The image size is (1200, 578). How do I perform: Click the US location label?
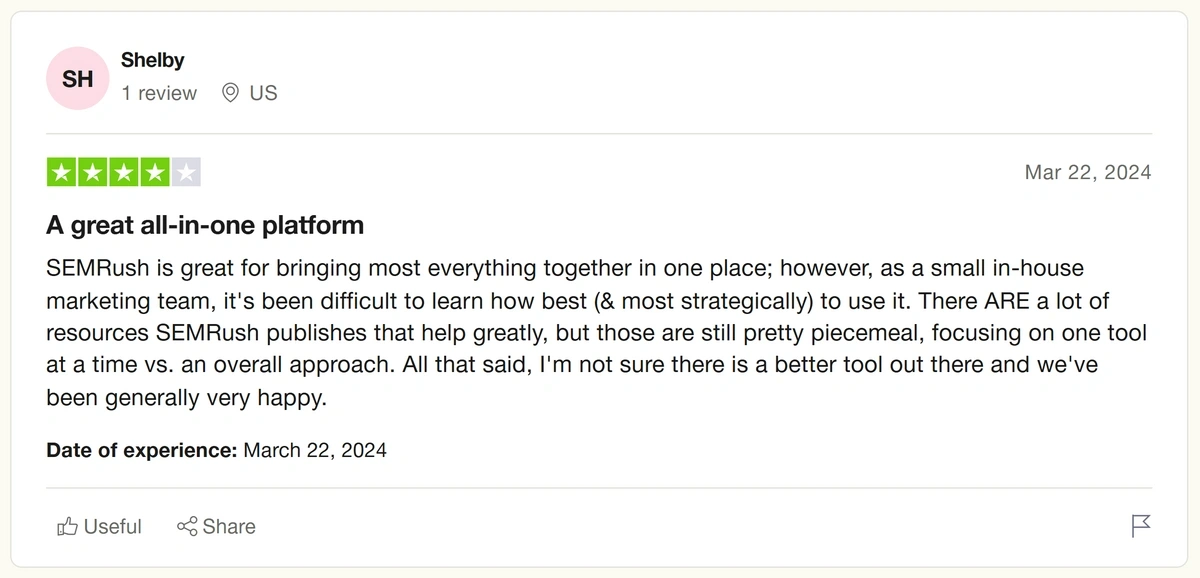click(x=264, y=93)
